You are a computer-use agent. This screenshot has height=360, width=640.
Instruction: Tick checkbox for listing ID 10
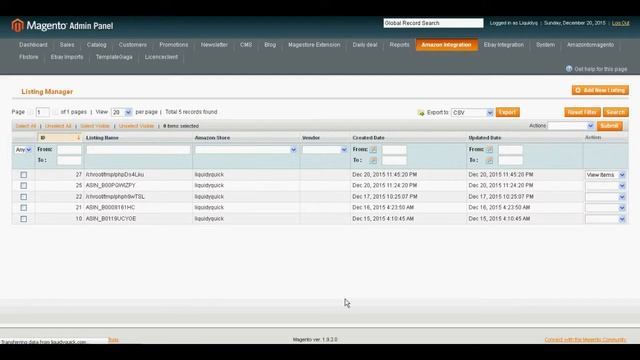coord(24,219)
